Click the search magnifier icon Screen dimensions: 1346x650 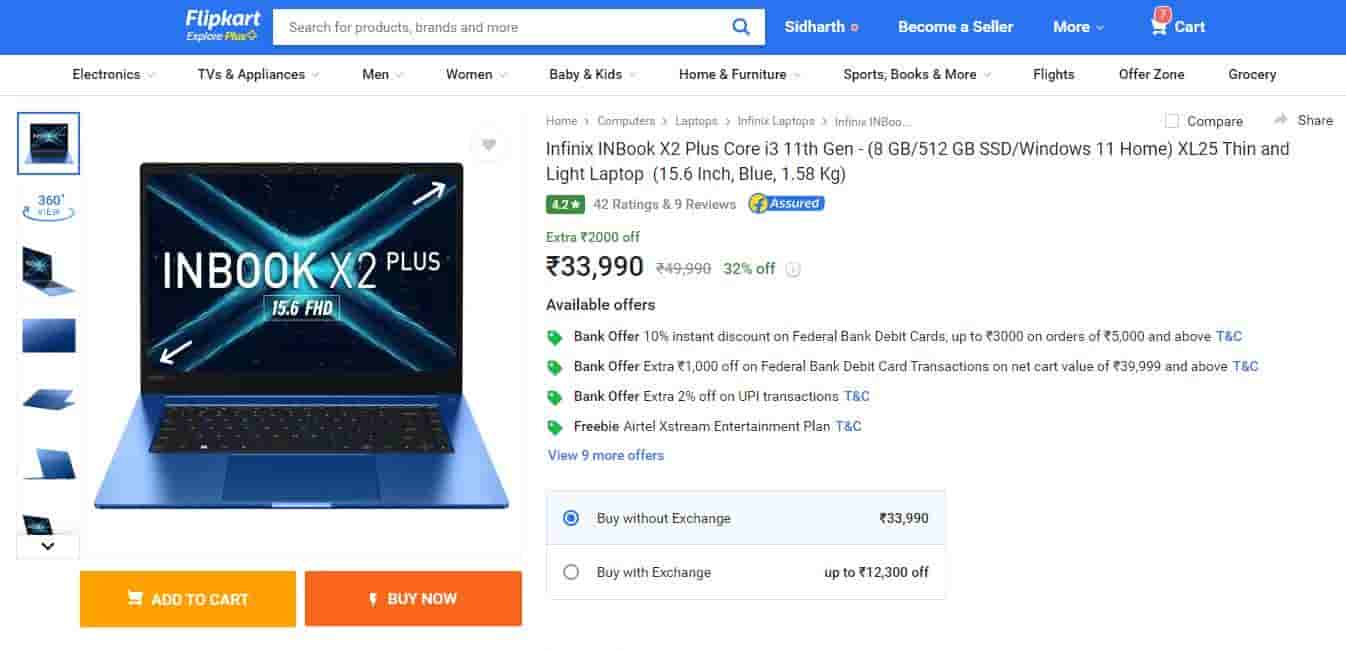click(741, 27)
